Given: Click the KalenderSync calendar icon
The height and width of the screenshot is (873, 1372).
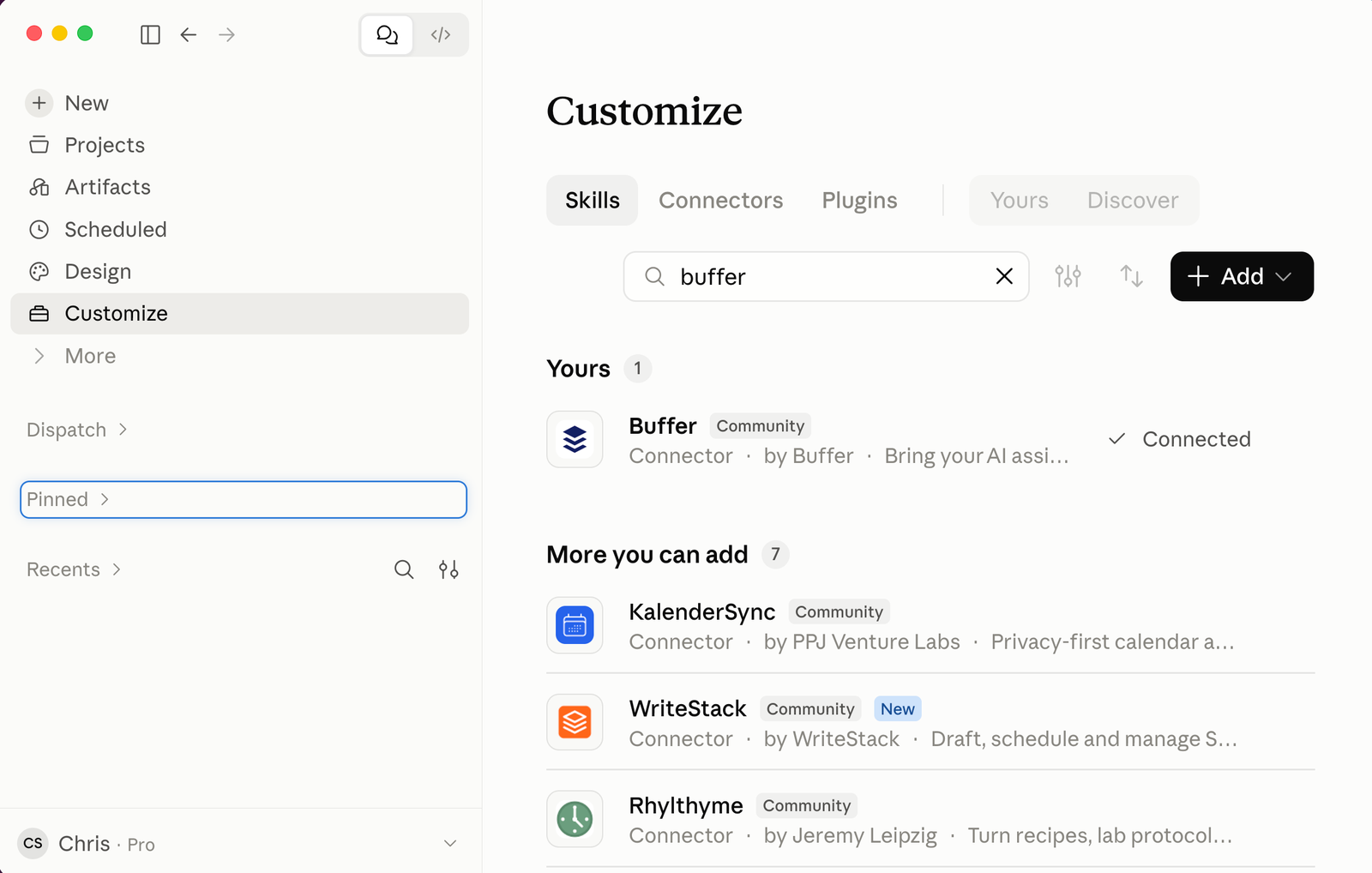Looking at the screenshot, I should [x=575, y=625].
